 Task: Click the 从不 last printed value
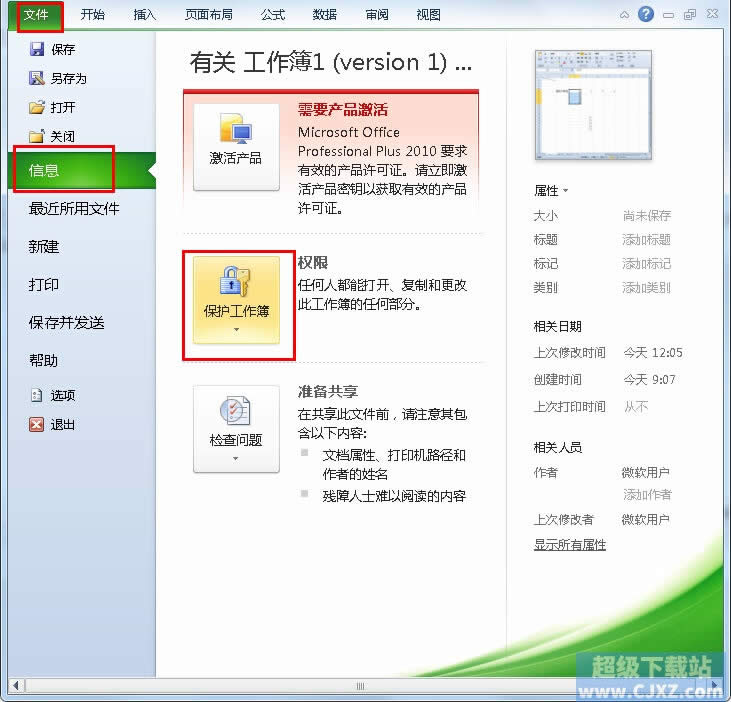(636, 407)
